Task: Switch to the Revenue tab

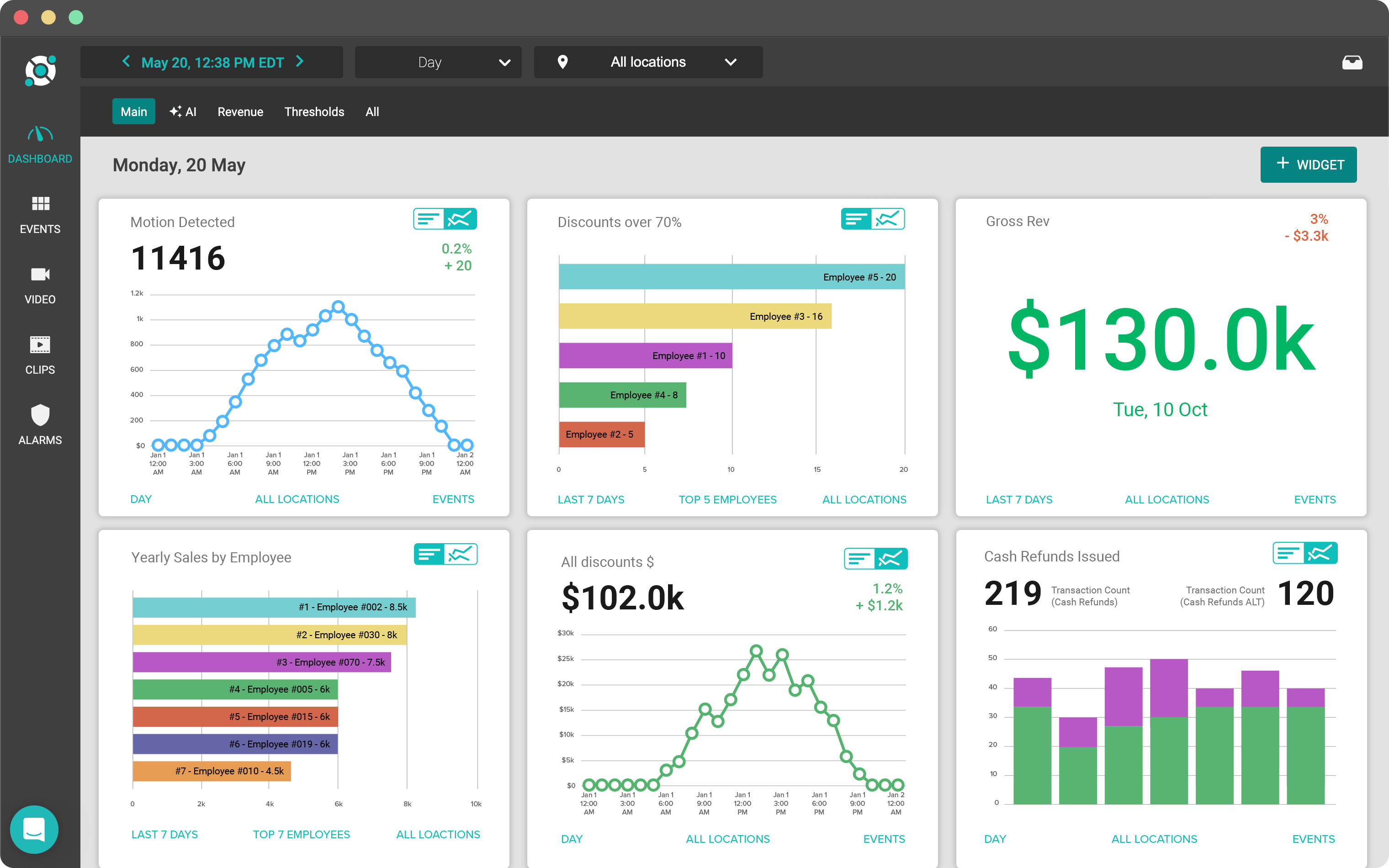Action: tap(240, 111)
